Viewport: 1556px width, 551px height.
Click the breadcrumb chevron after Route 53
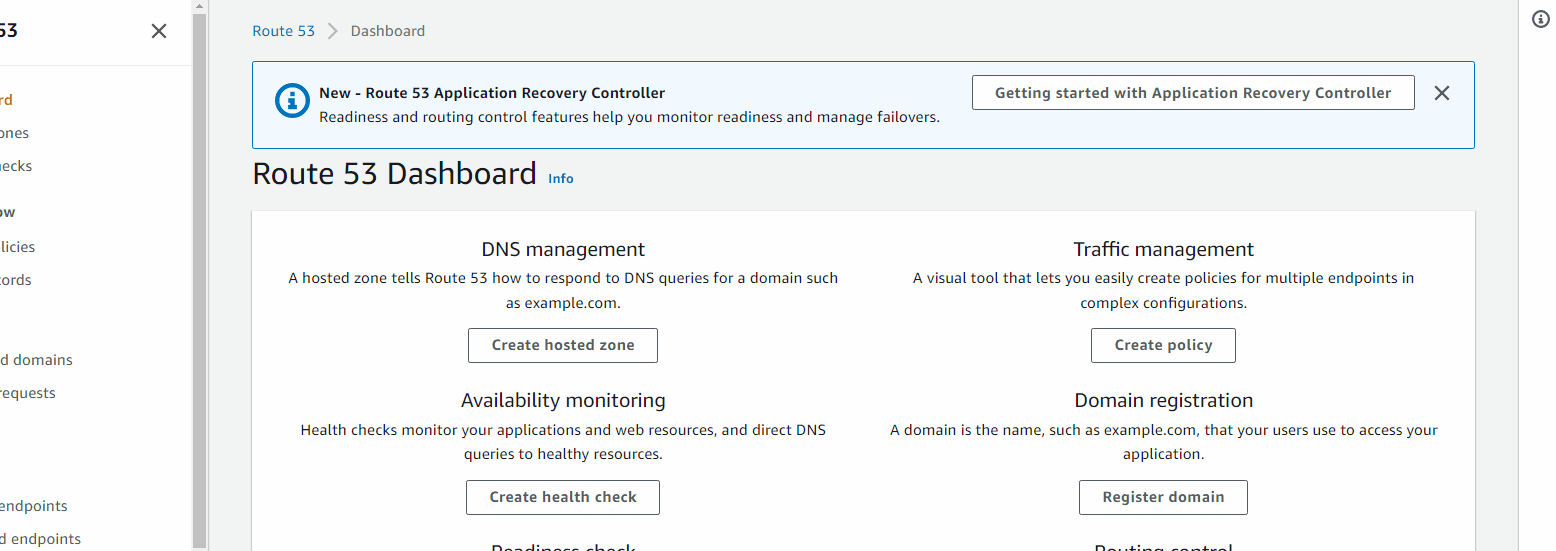click(333, 31)
